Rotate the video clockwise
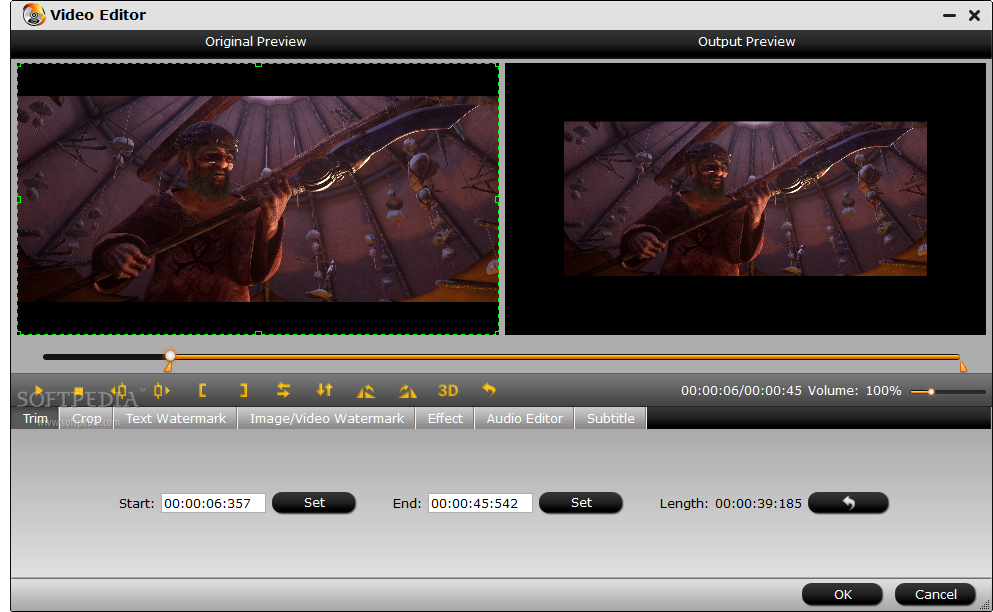Viewport: 993px width, 612px height. pos(407,392)
